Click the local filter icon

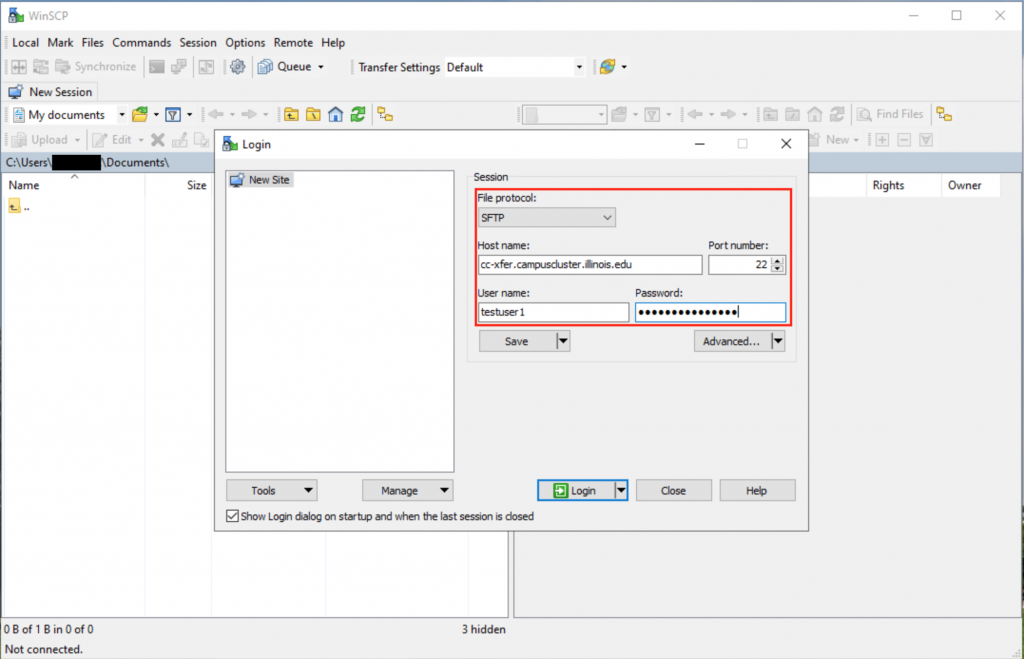[x=173, y=115]
